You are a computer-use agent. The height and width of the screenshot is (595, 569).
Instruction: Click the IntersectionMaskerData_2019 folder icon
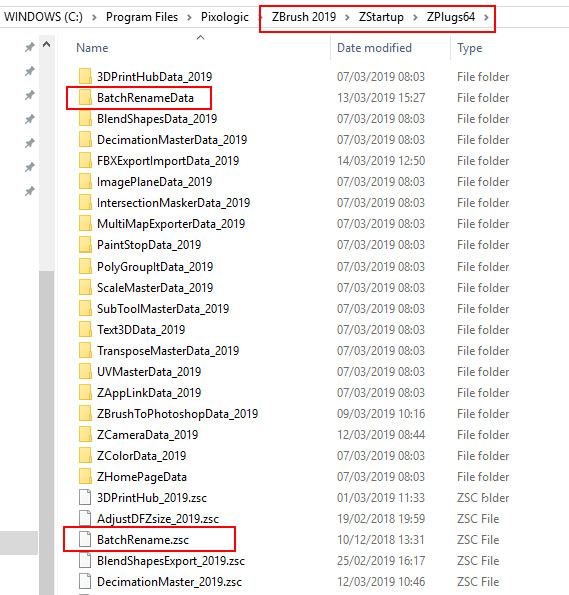pos(85,203)
